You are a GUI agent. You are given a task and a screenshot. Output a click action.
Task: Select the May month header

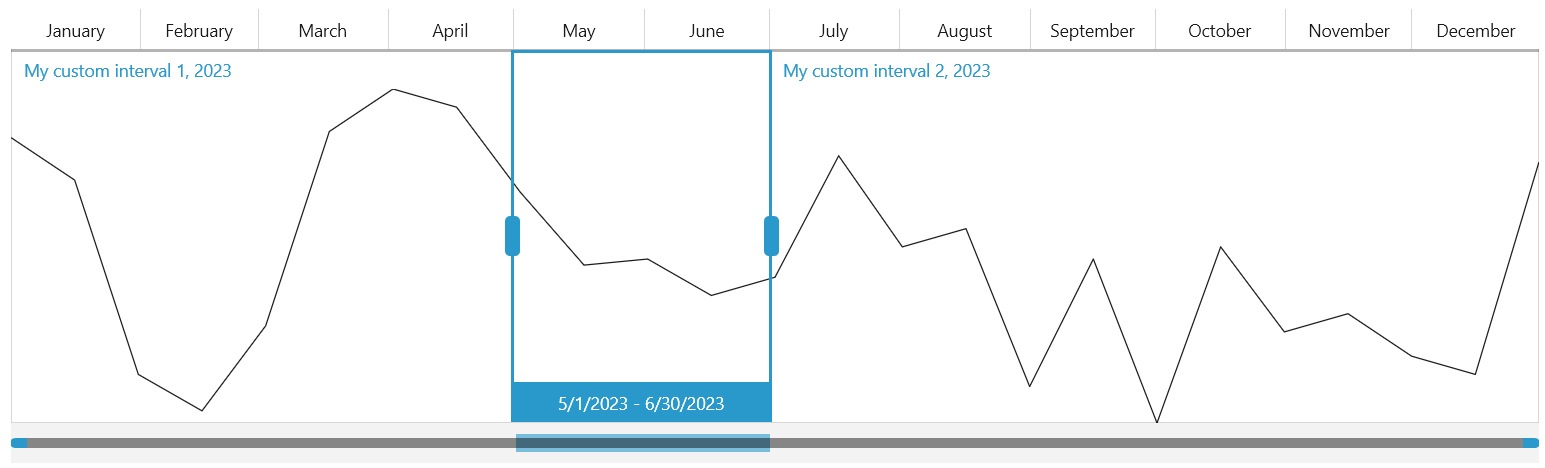pyautogui.click(x=579, y=30)
